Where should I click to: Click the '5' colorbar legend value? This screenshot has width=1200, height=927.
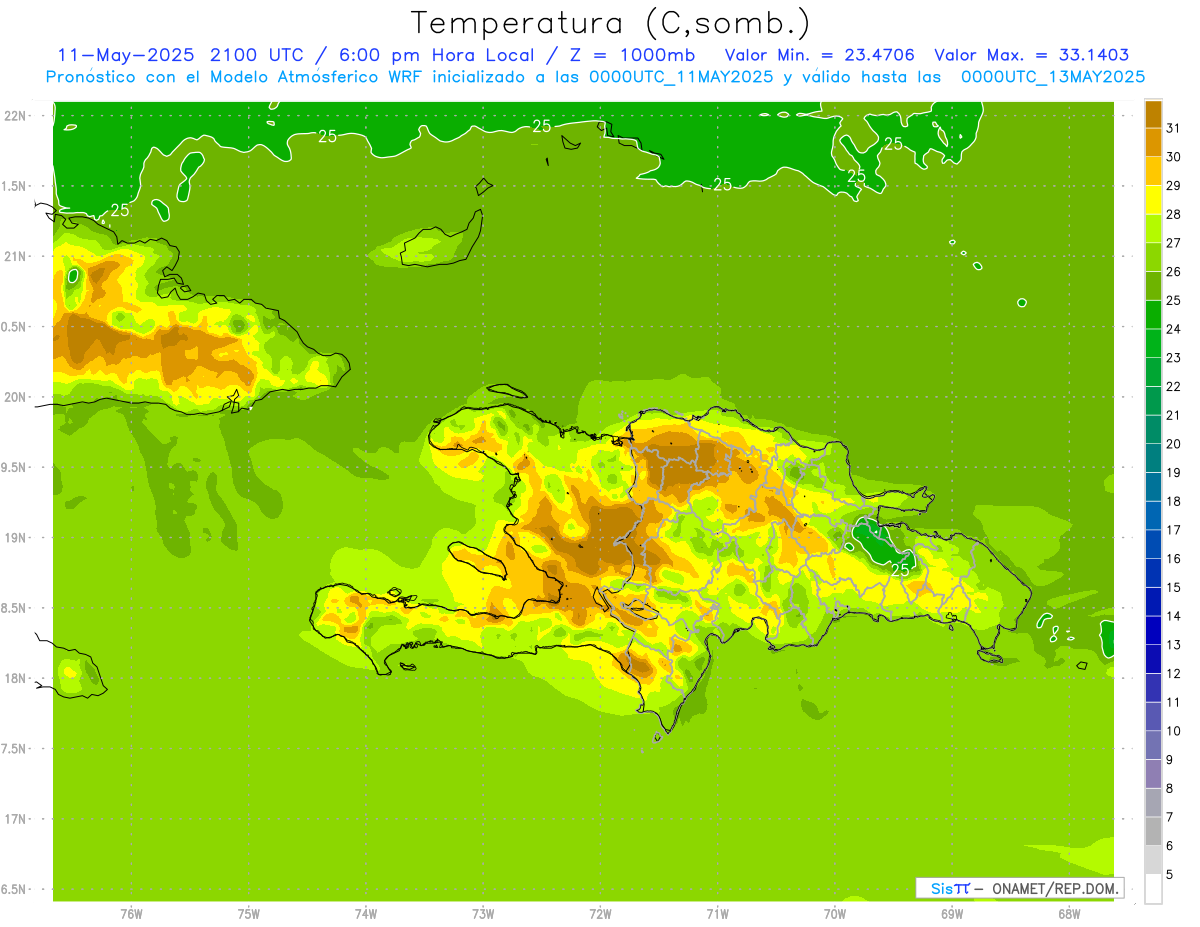[1170, 875]
